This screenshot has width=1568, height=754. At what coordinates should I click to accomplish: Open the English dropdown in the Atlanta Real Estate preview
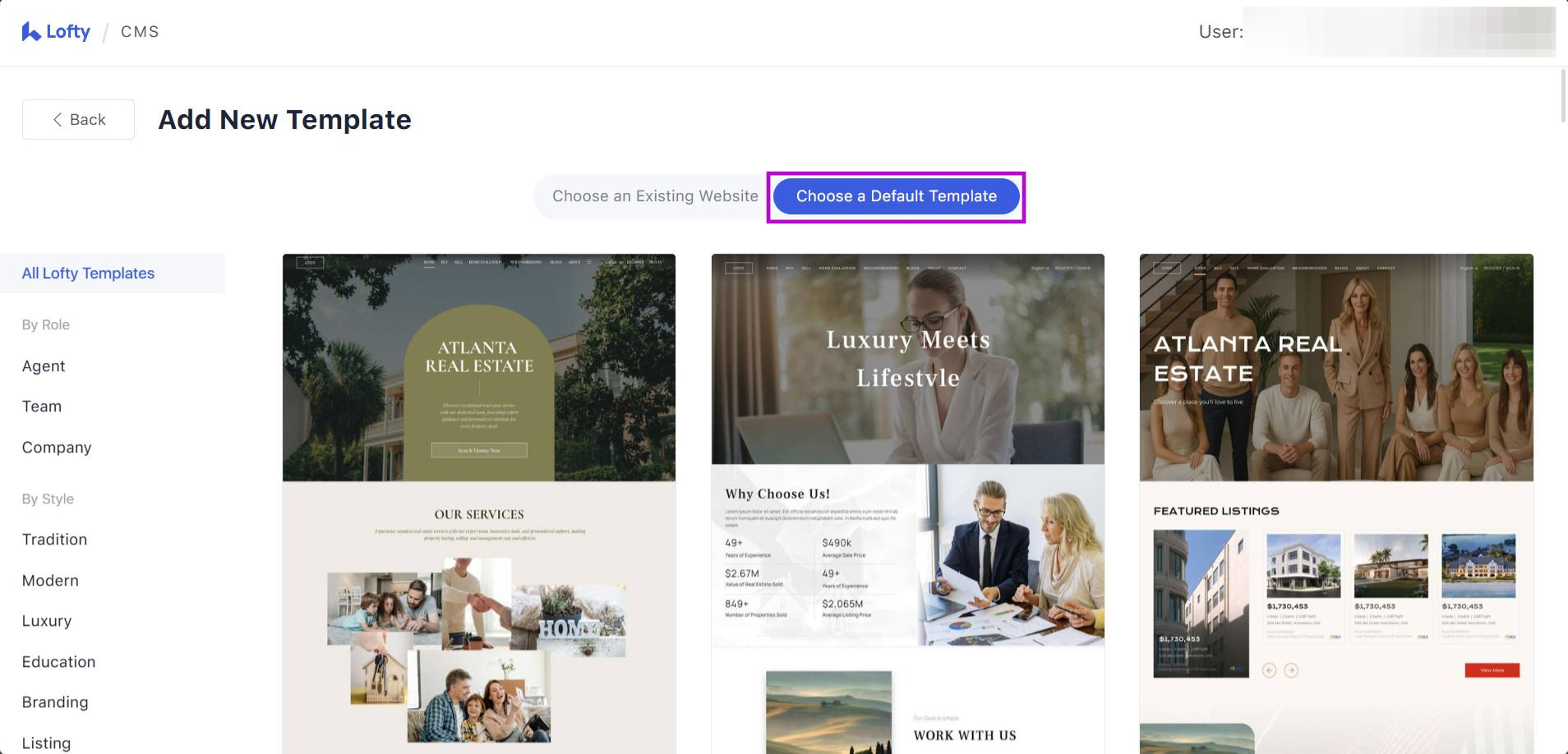tap(1469, 269)
